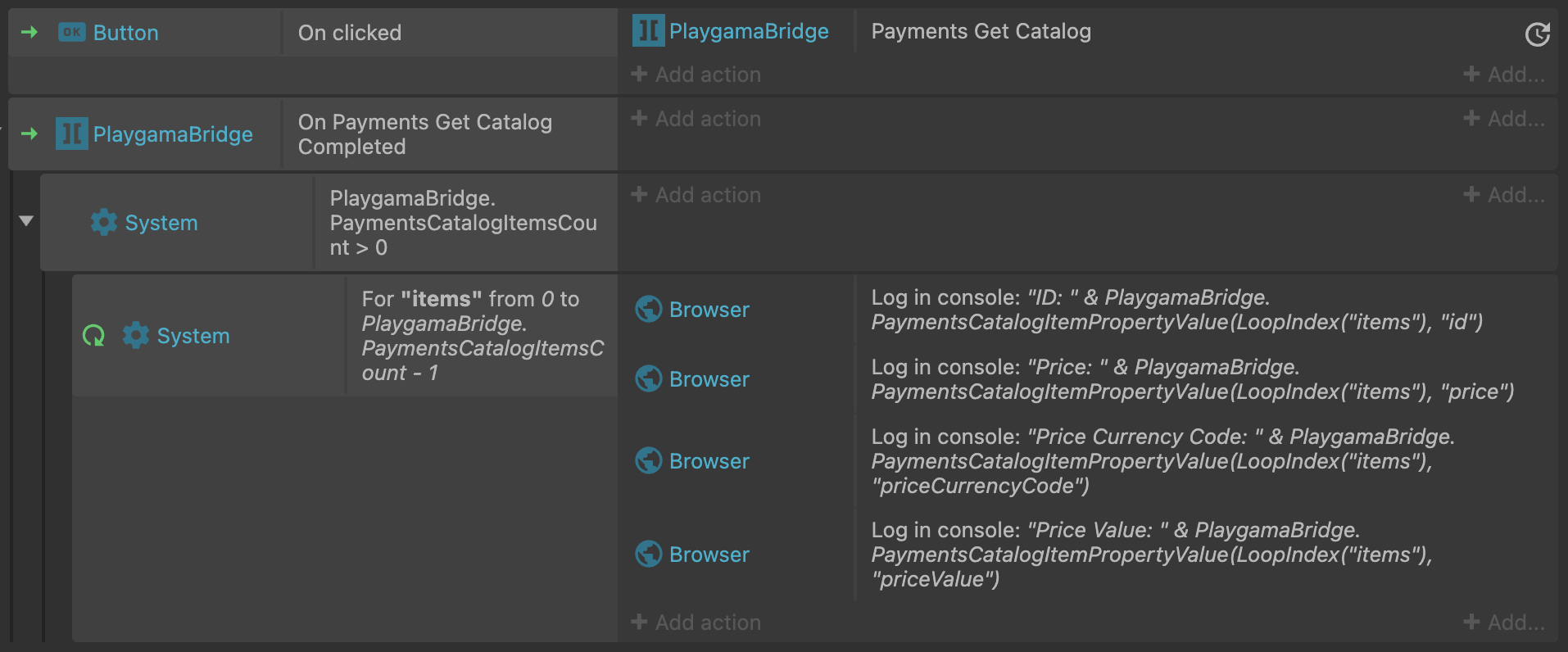Viewport: 1568px width, 652px height.
Task: Click the refresh arrow icon on Payments Get Catalog
Action: point(1538,34)
